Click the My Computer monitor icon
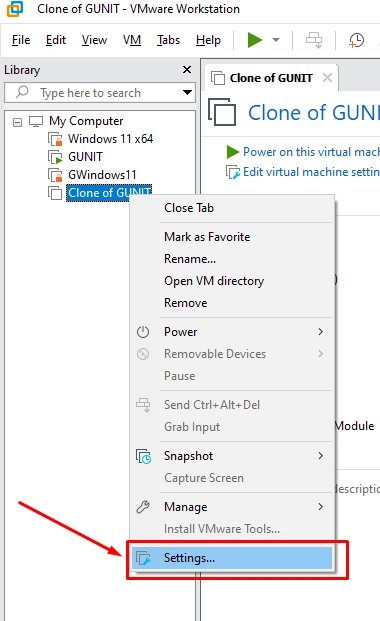 pyautogui.click(x=36, y=121)
